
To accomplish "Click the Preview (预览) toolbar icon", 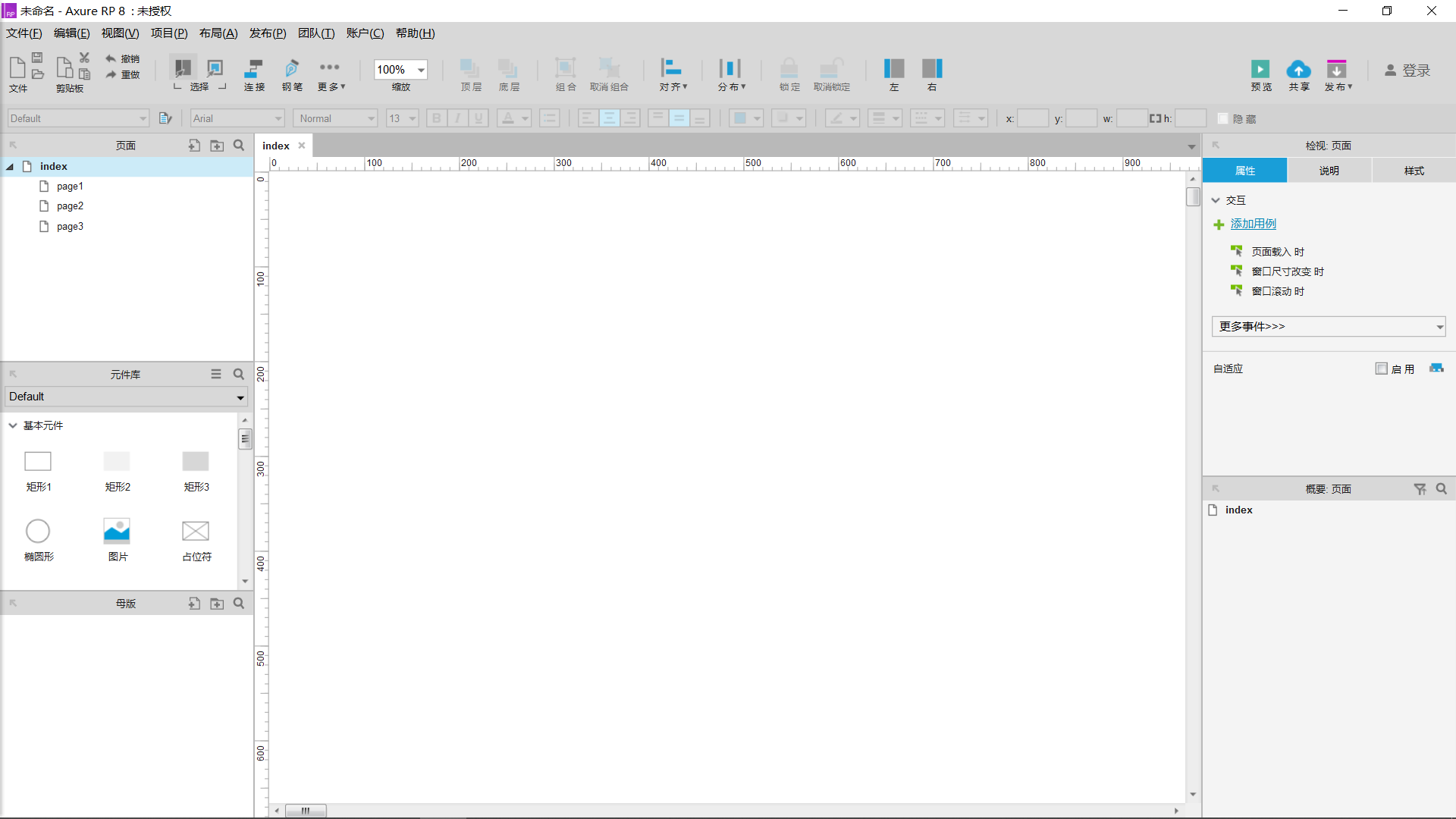I will pyautogui.click(x=1260, y=70).
